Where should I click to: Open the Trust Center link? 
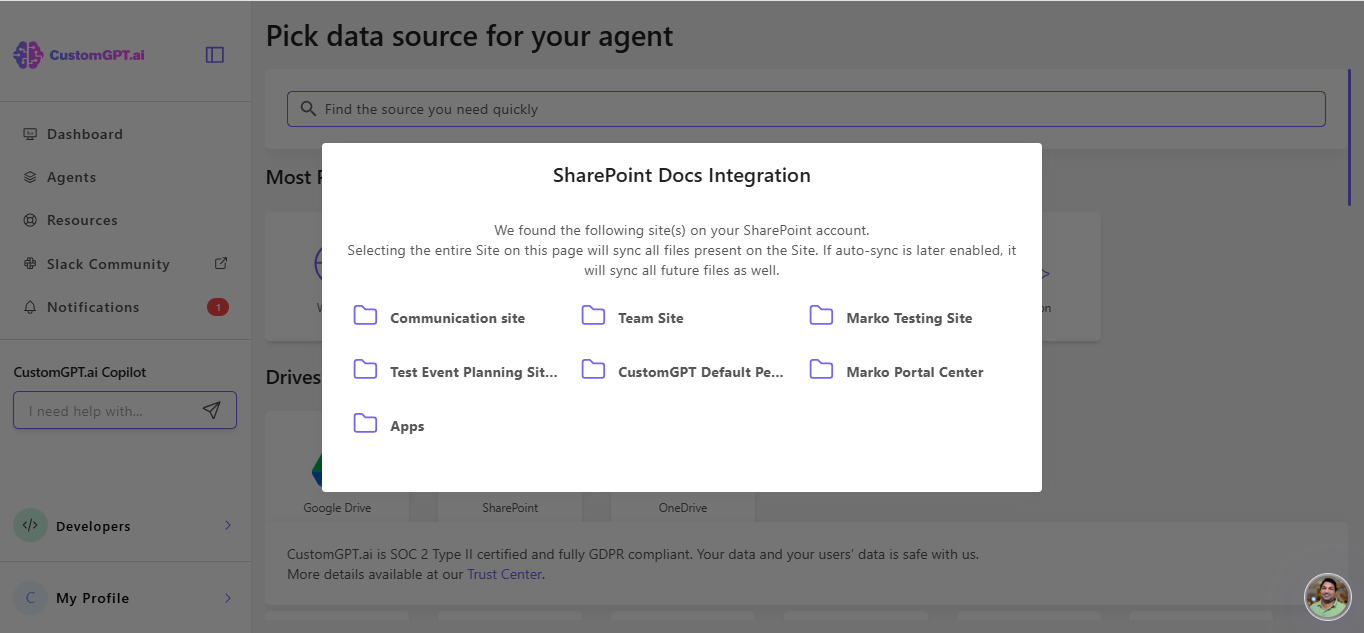click(x=504, y=573)
